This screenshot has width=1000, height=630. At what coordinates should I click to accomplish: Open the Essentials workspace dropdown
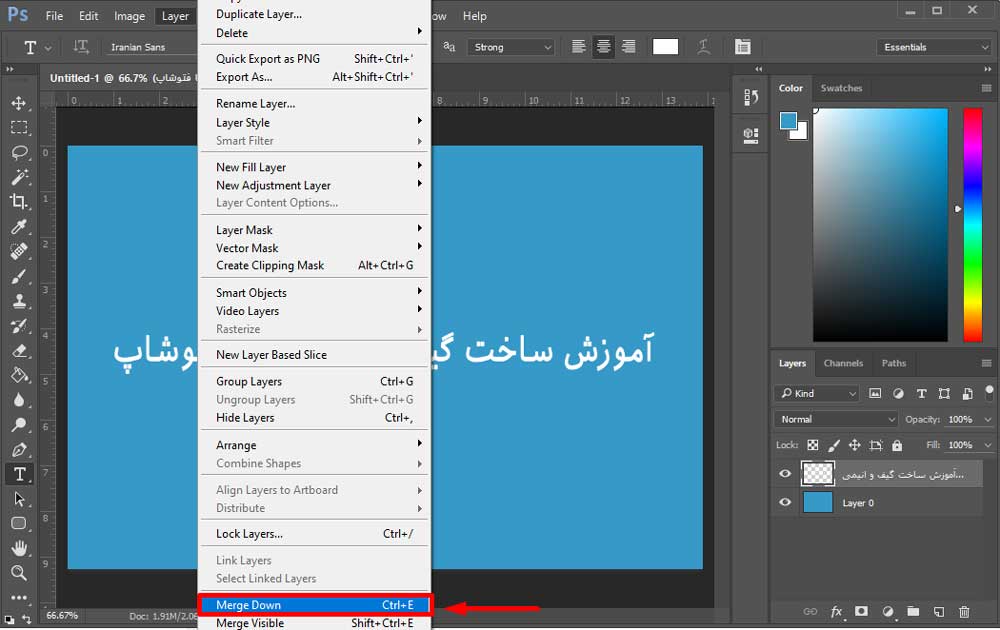coord(934,47)
